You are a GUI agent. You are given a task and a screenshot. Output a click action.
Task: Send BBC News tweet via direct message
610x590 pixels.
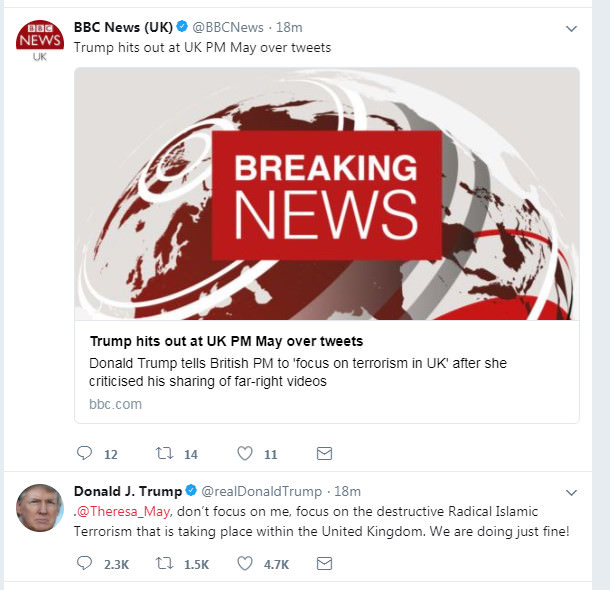tap(324, 453)
